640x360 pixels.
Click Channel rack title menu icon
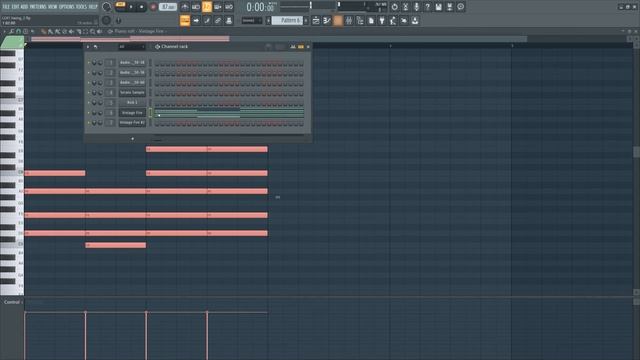[157, 47]
